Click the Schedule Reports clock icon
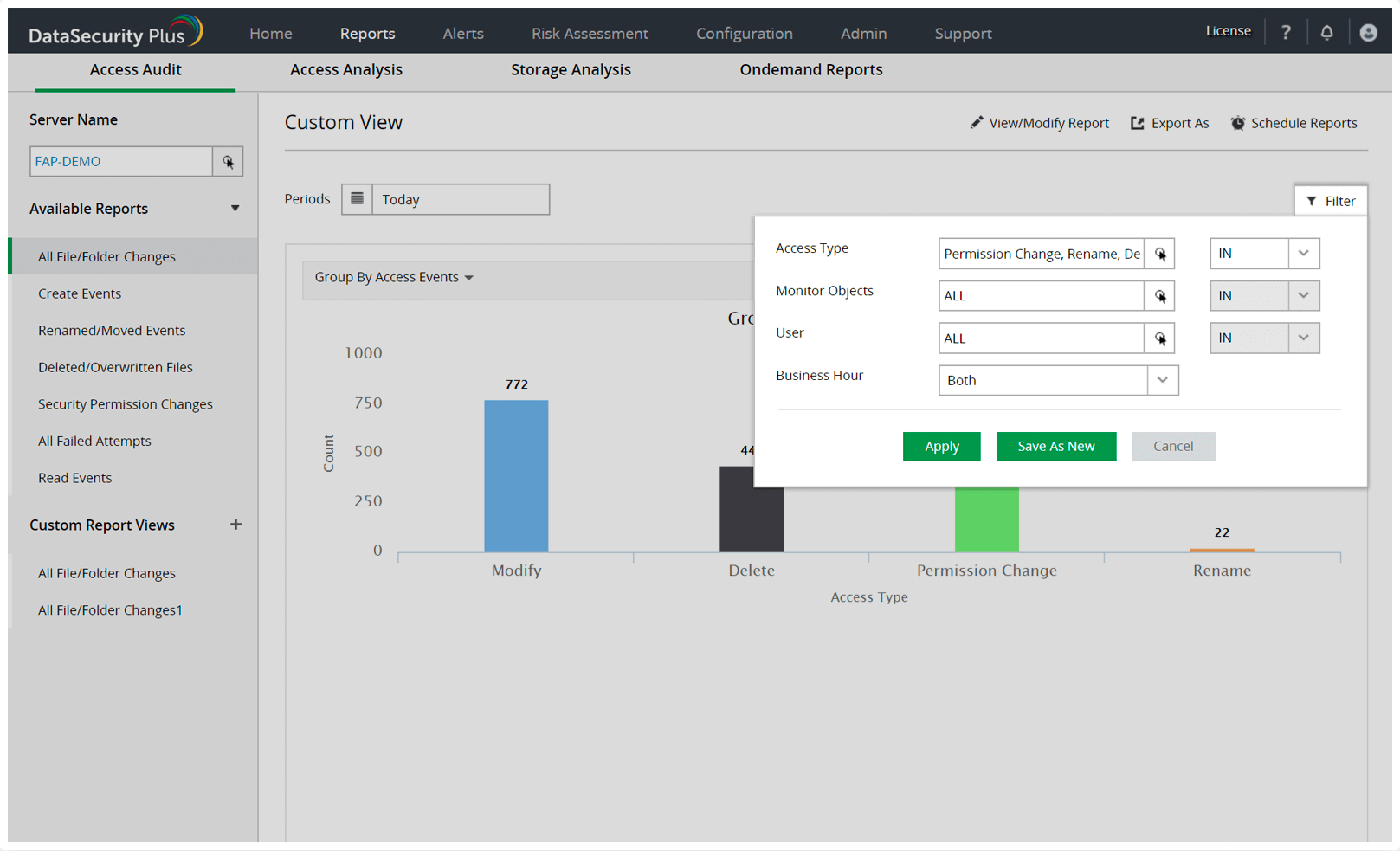Image resolution: width=1400 pixels, height=851 pixels. (x=1238, y=123)
